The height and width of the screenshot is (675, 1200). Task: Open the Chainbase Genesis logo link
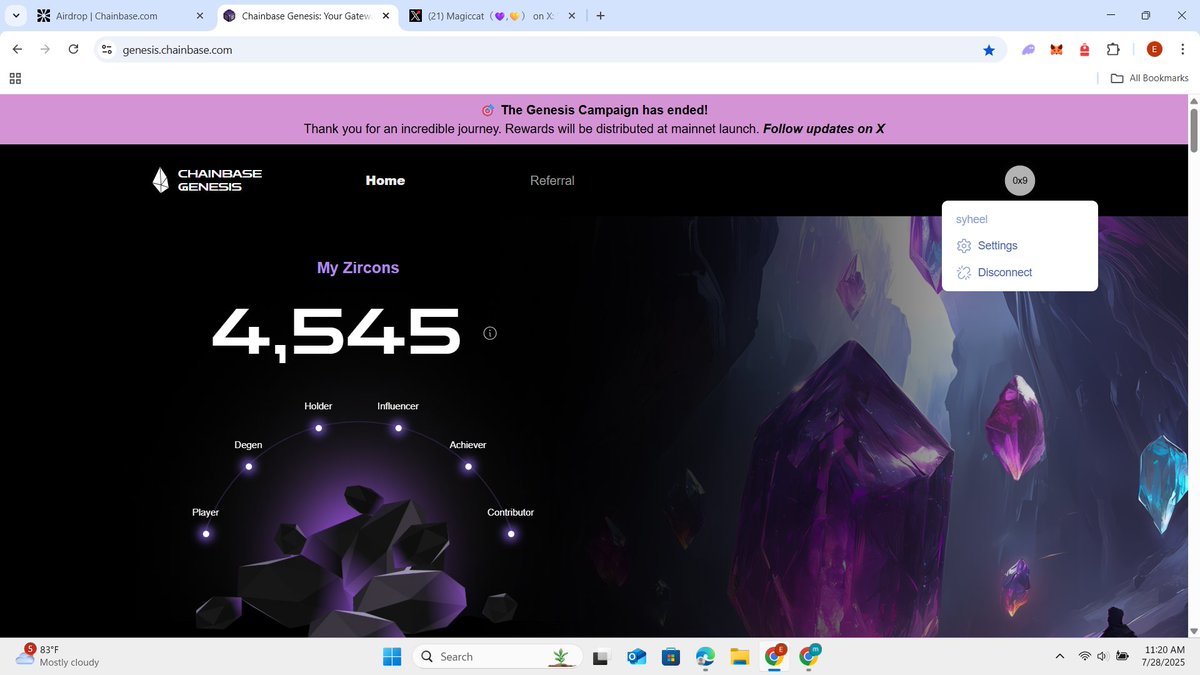tap(207, 180)
